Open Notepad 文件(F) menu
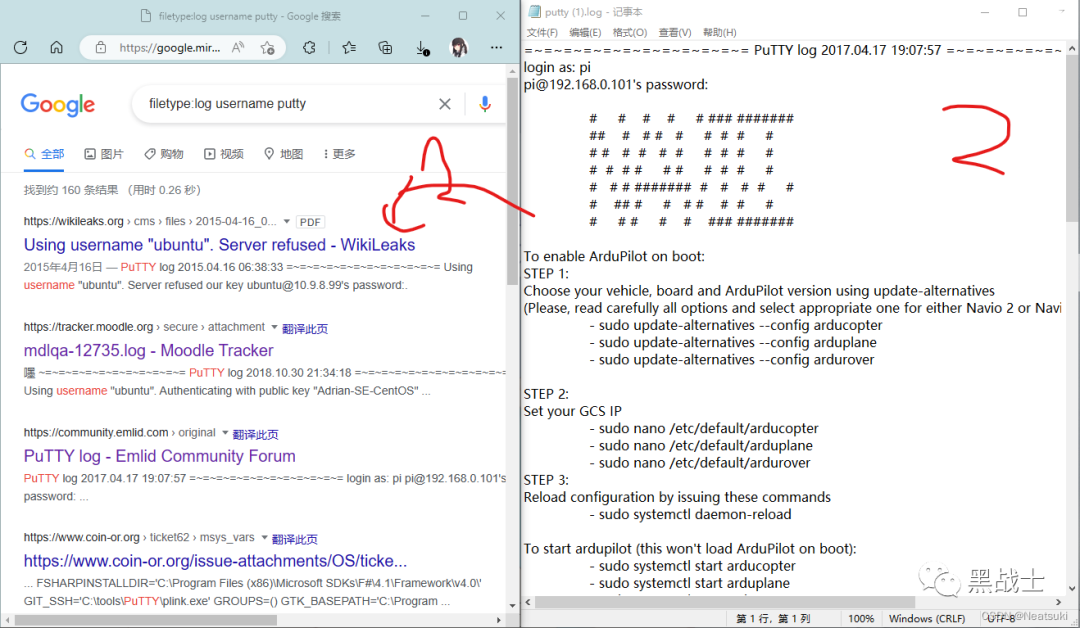This screenshot has width=1080, height=628. click(x=542, y=32)
